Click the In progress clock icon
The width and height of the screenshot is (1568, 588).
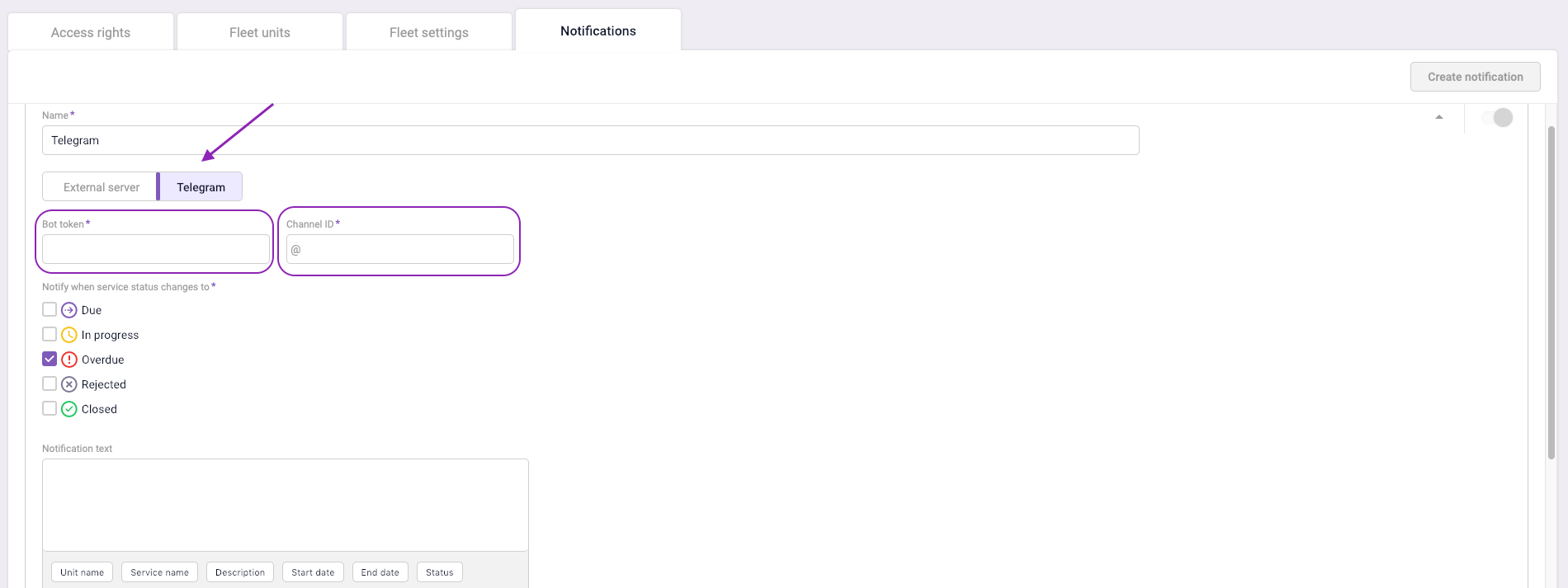tap(69, 335)
